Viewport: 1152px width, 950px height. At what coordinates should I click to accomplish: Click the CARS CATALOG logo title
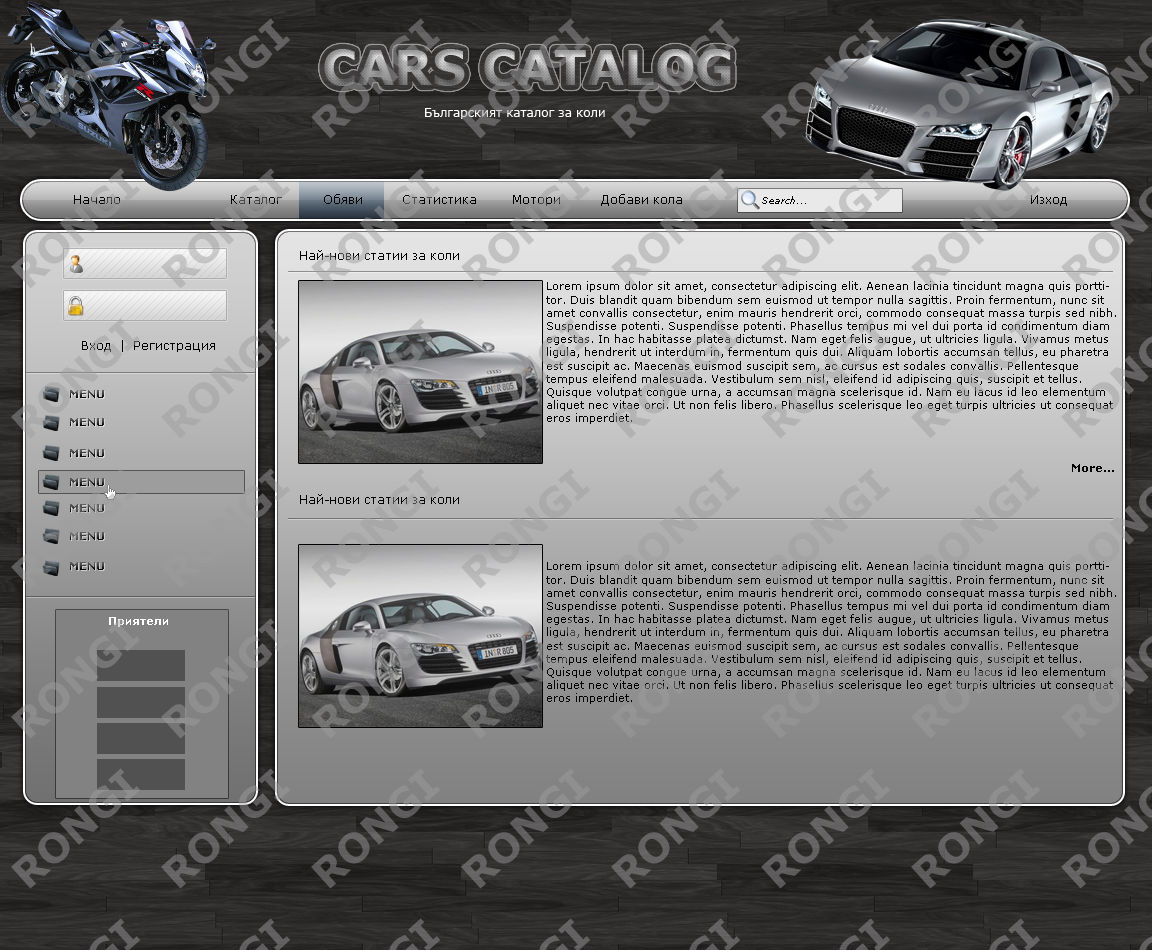528,68
